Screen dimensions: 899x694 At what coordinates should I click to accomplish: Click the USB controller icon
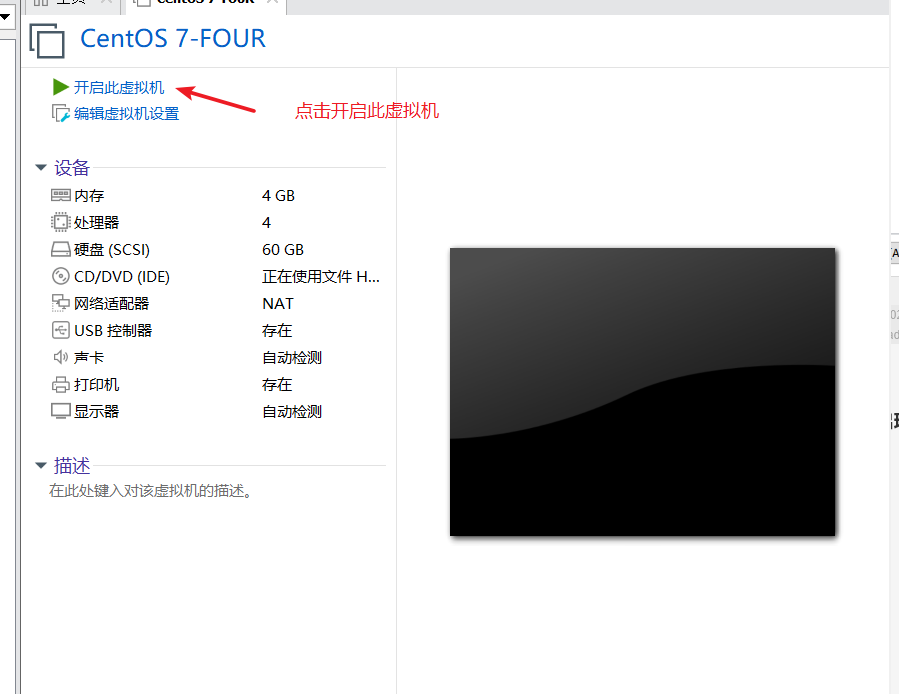coord(61,330)
